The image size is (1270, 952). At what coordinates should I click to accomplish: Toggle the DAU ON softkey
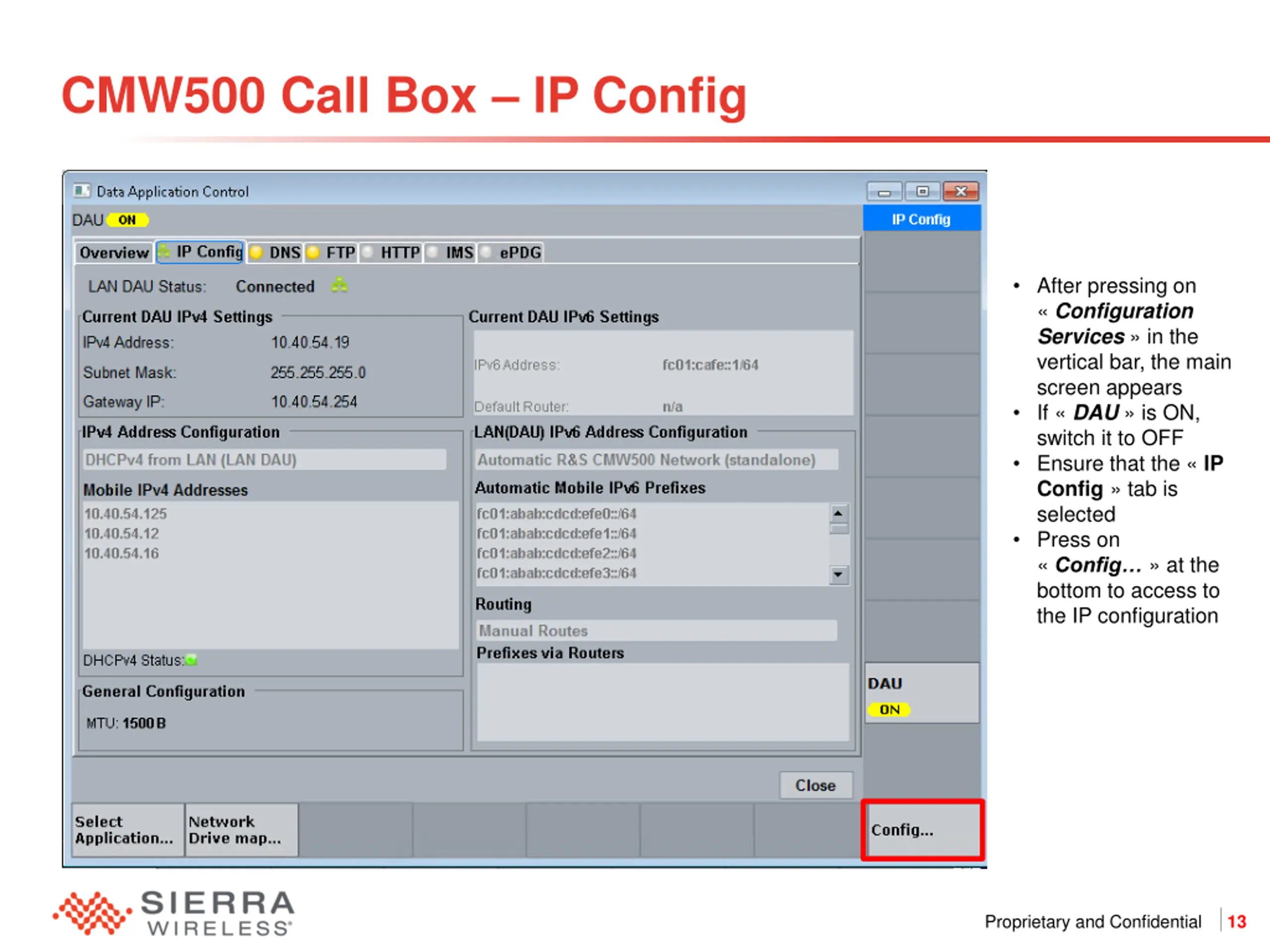922,693
